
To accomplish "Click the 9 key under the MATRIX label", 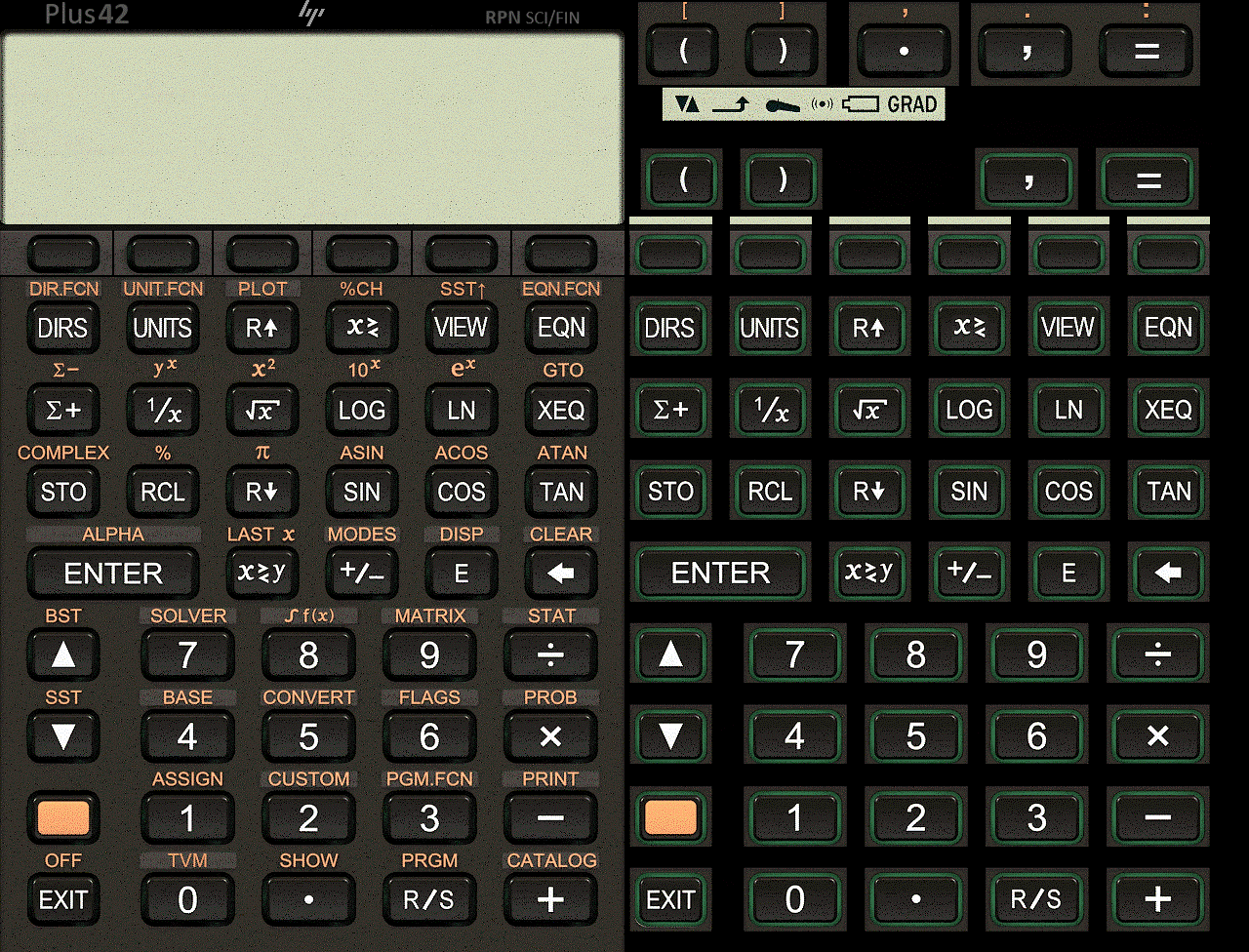I will coord(429,654).
